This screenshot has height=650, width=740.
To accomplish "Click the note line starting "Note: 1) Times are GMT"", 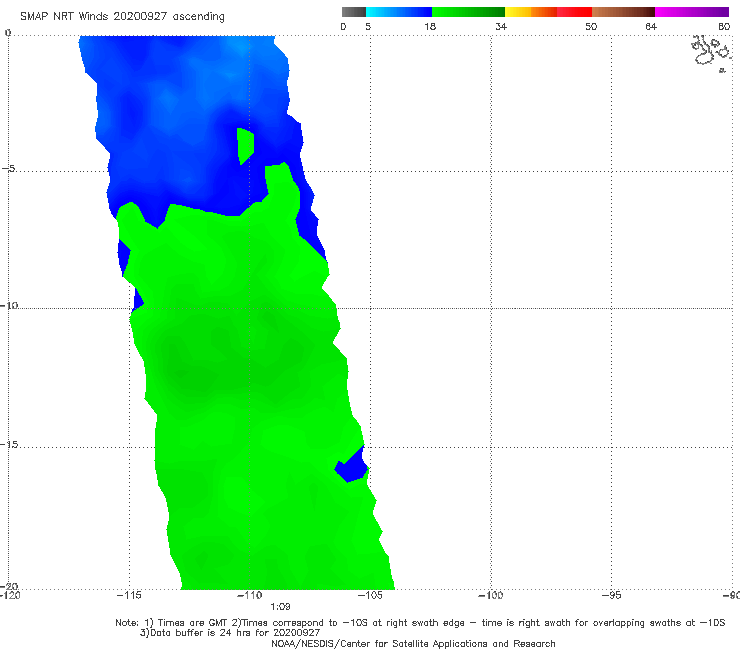I will tap(420, 623).
